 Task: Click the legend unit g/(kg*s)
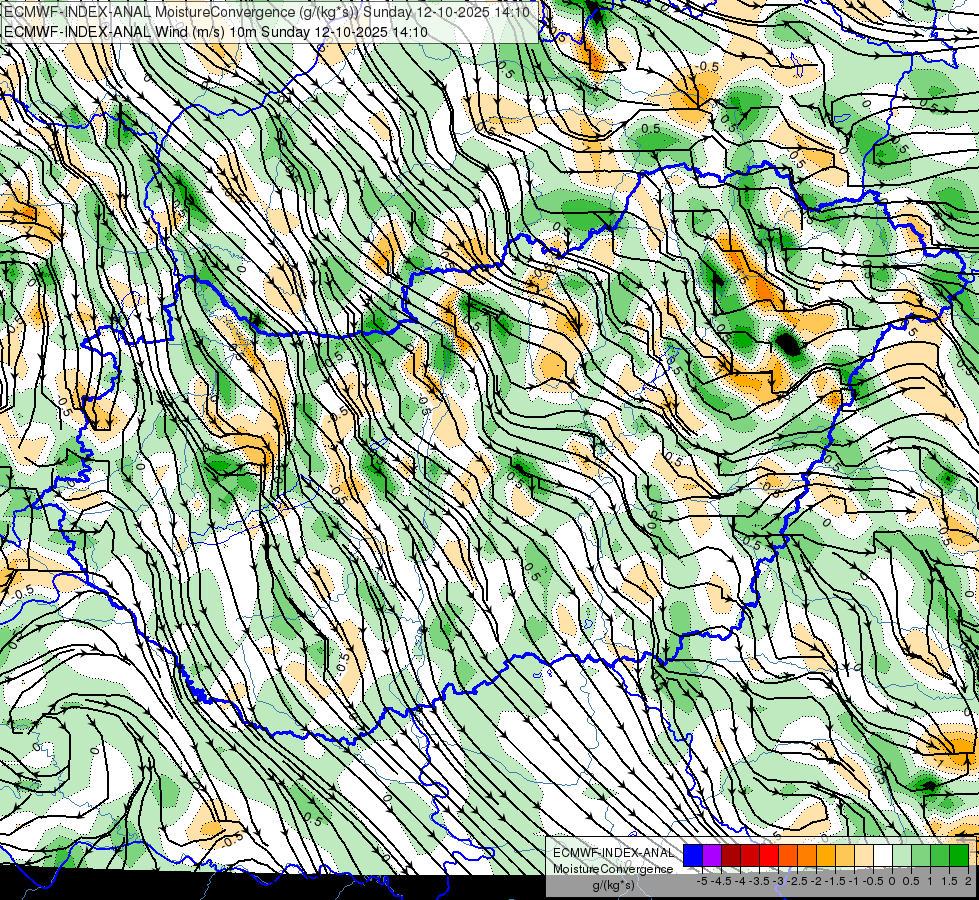(613, 885)
